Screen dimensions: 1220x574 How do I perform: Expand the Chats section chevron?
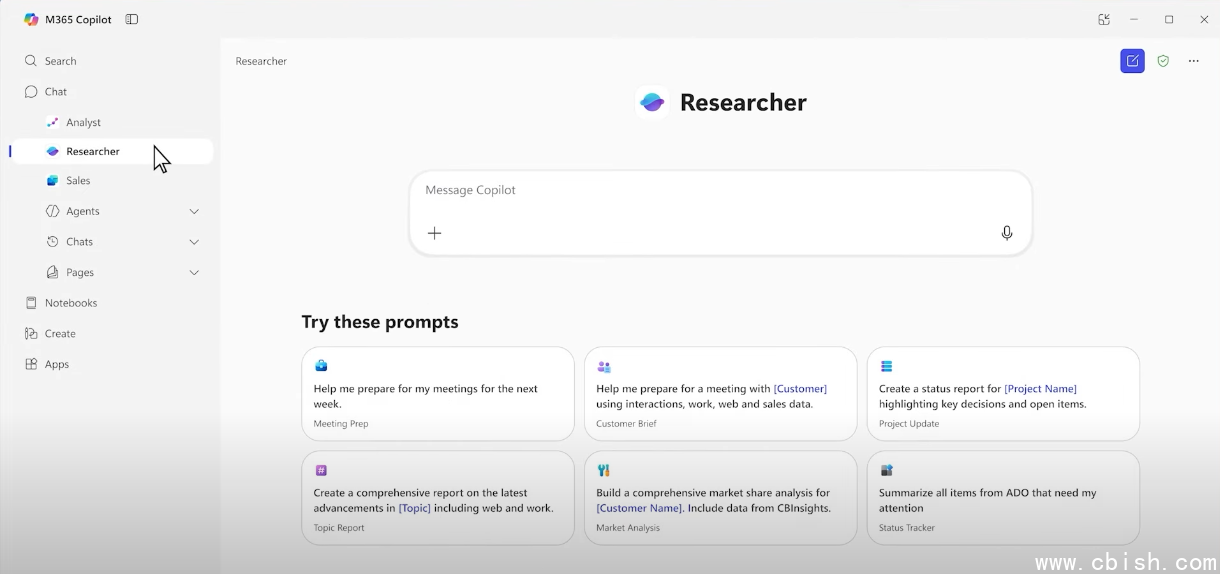click(x=194, y=242)
